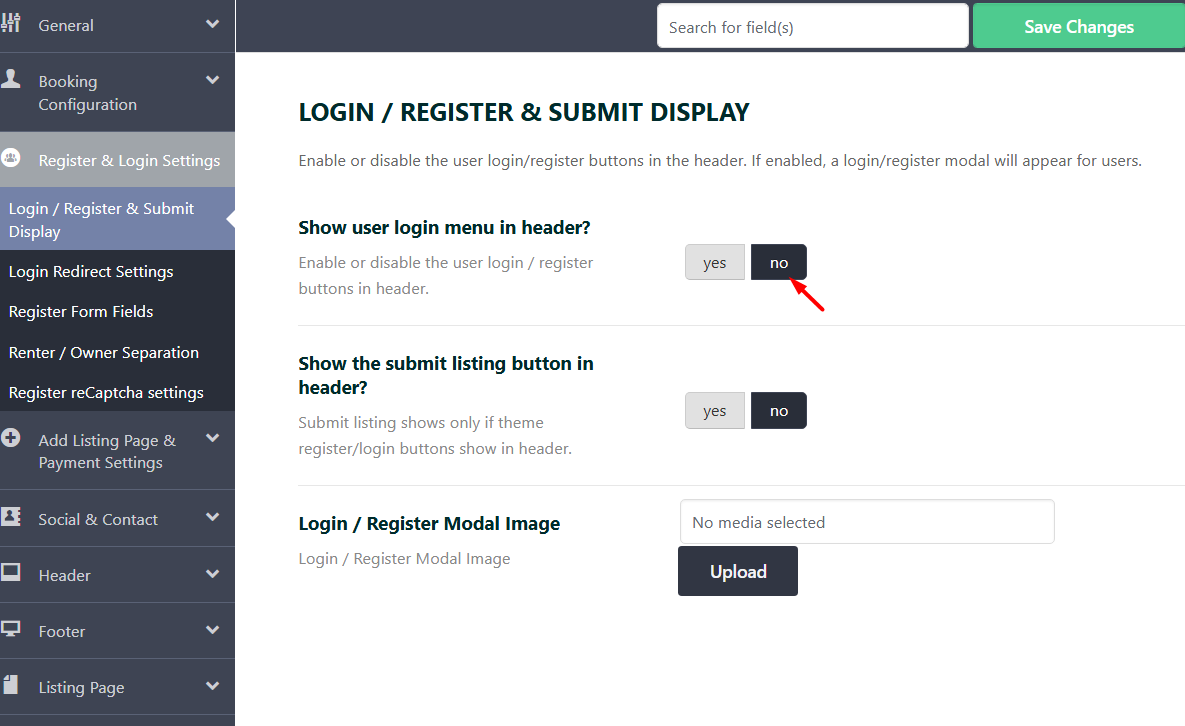Expand the Booking Configuration chevron
Screen dimensions: 1185x726
pyautogui.click(x=212, y=80)
